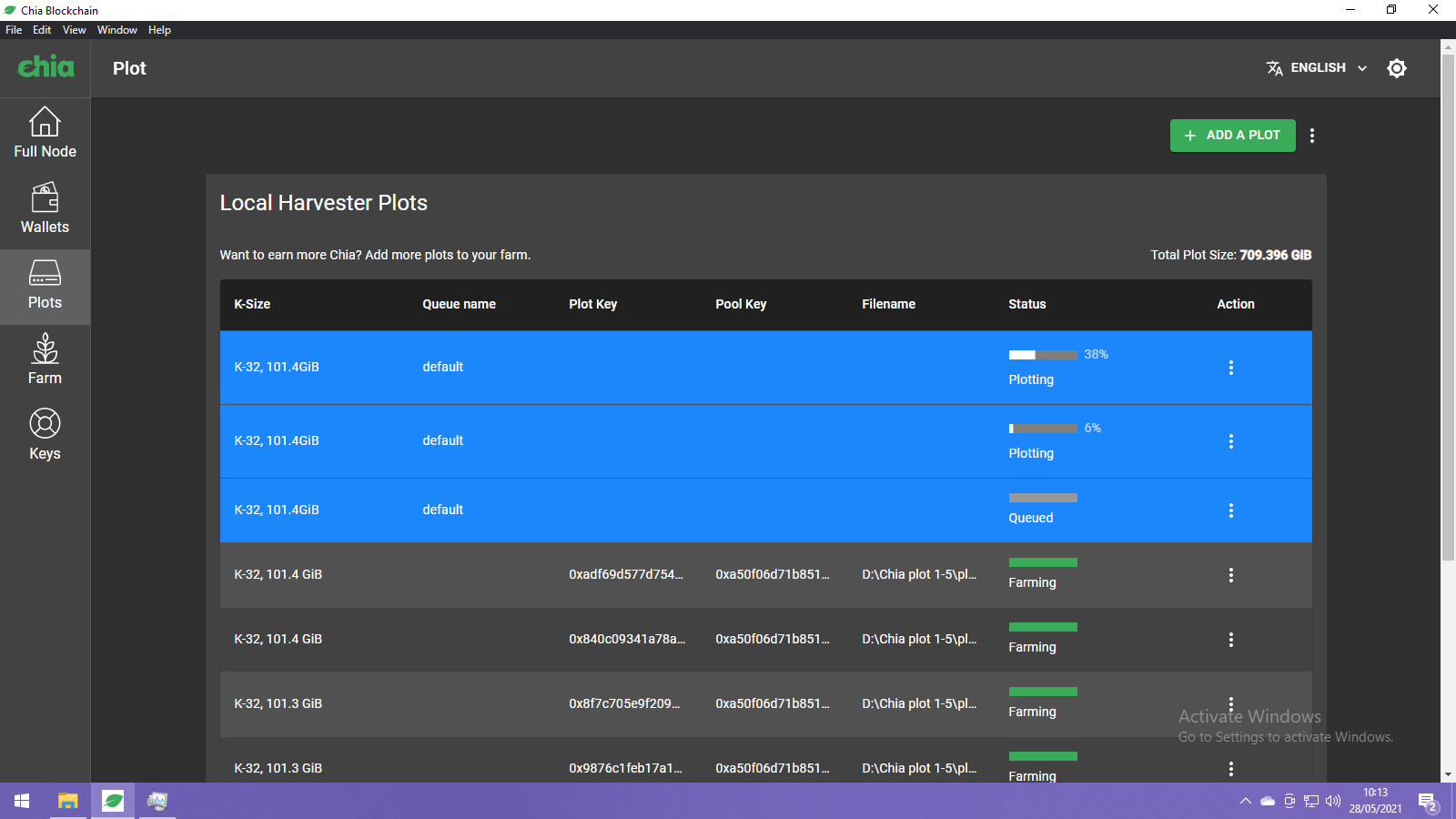The width and height of the screenshot is (1456, 819).
Task: Open actions for the 38% plotting row
Action: coord(1231,368)
